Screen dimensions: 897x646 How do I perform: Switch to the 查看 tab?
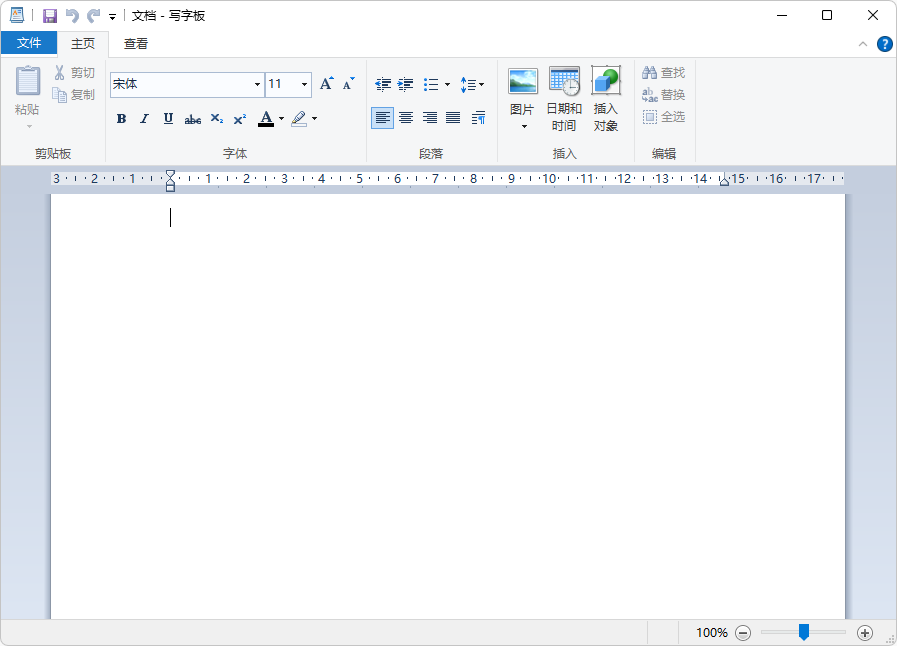point(136,43)
